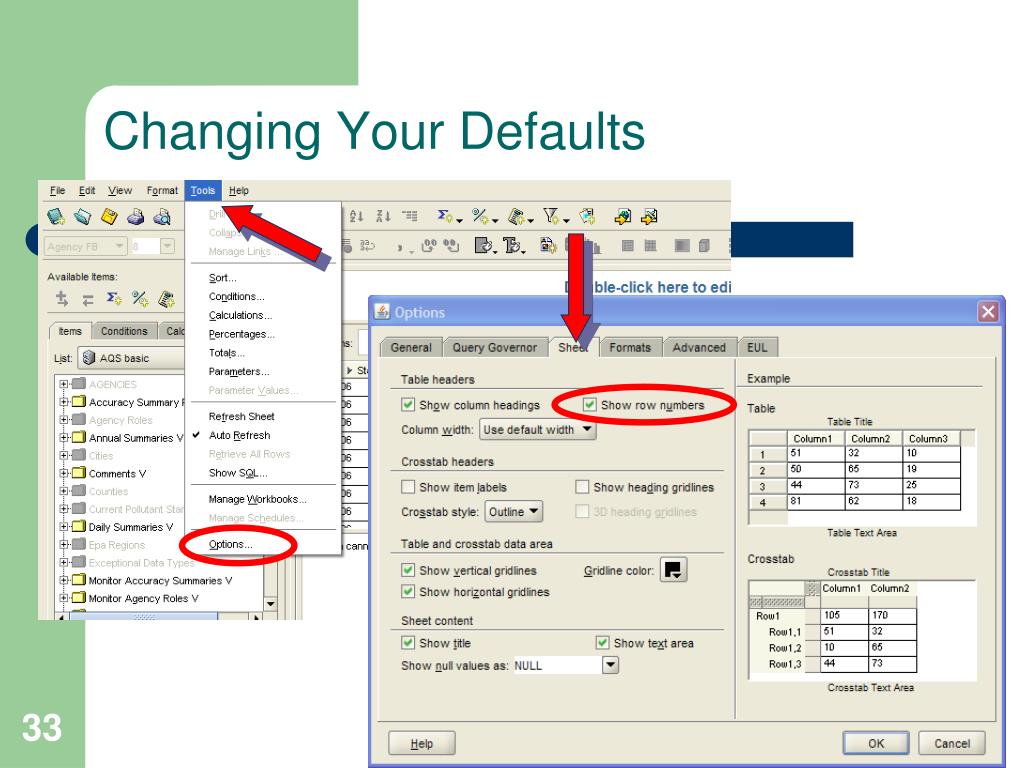1024x768 pixels.
Task: Toggle Auto Refresh in Tools menu
Action: [239, 435]
